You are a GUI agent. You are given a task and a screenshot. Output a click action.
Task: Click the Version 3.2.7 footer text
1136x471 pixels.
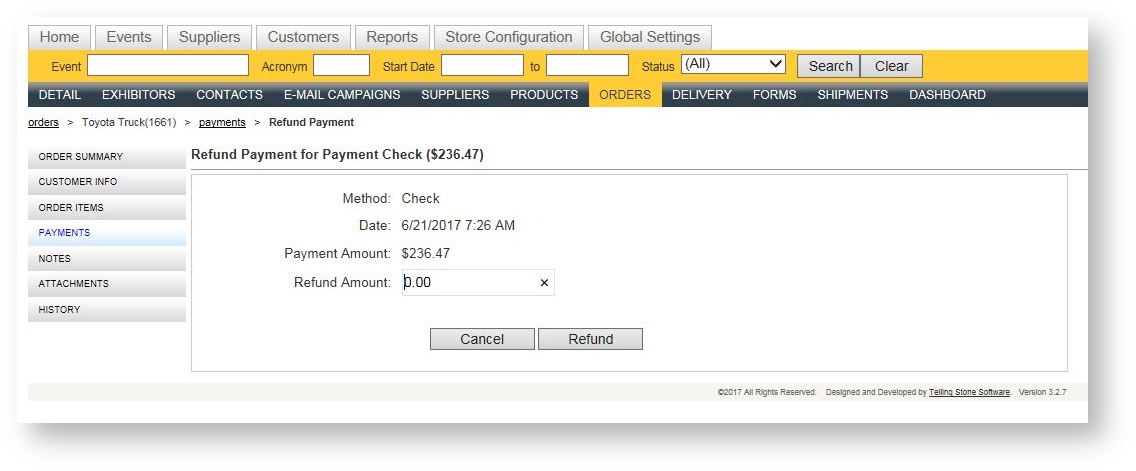coord(1043,392)
